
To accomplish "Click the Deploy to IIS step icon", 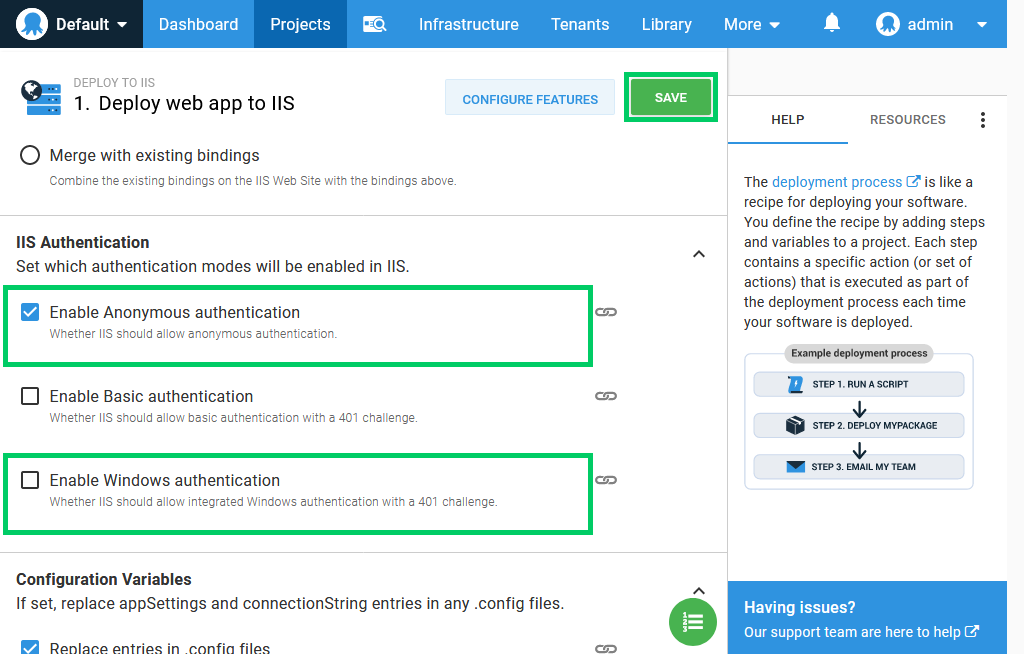I will (41, 97).
